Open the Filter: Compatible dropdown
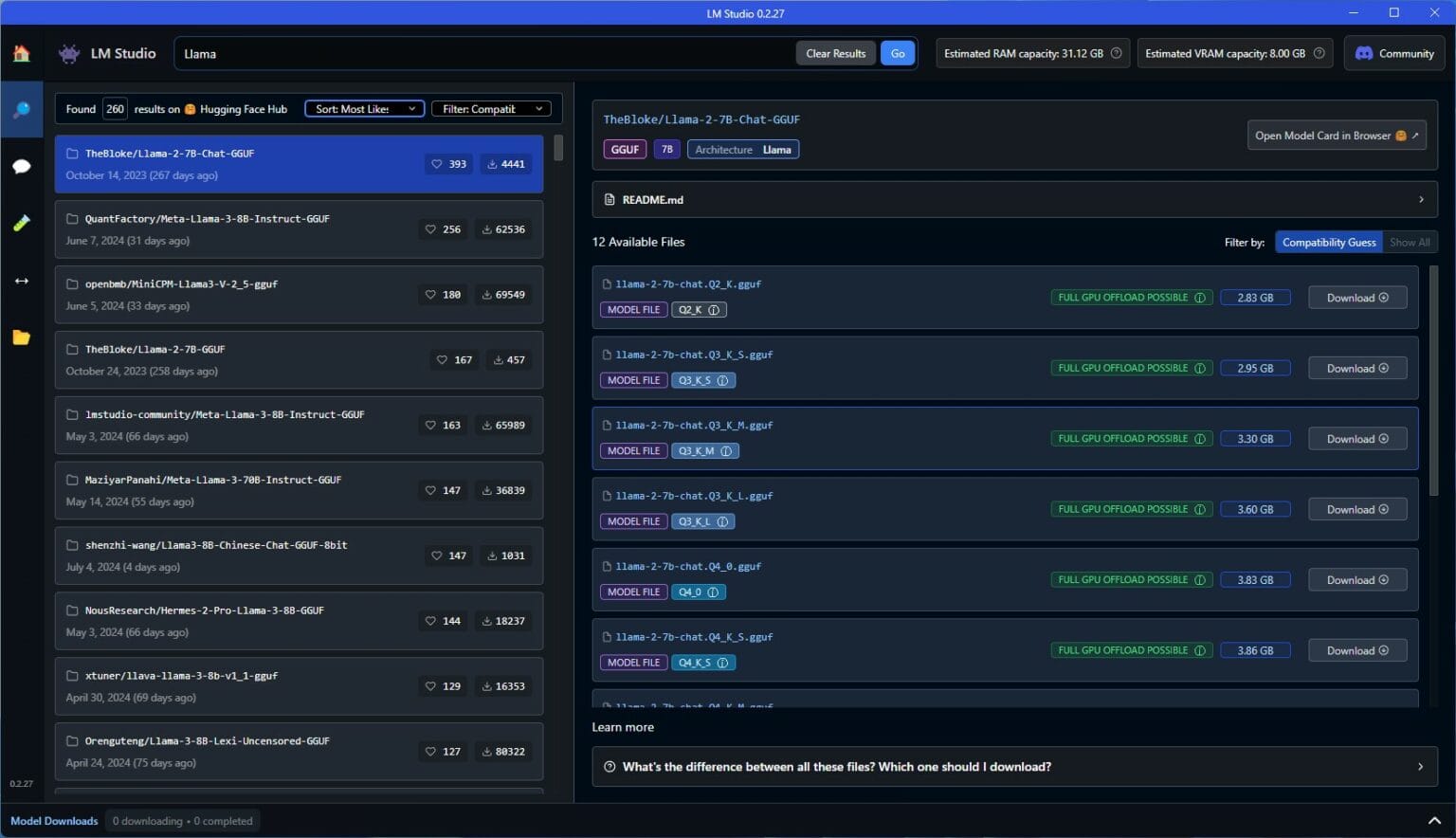 pyautogui.click(x=491, y=109)
